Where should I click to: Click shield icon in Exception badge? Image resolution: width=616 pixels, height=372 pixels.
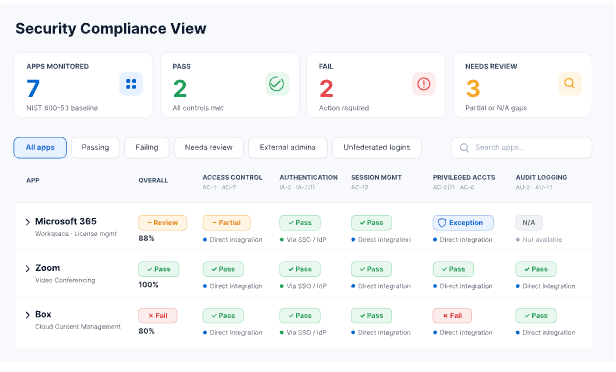click(x=442, y=223)
